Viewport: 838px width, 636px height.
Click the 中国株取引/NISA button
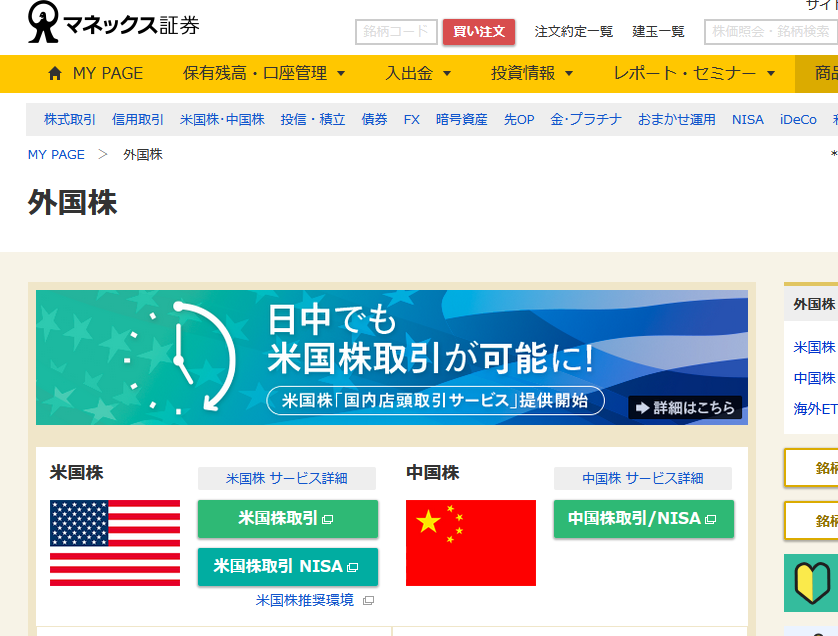(643, 519)
